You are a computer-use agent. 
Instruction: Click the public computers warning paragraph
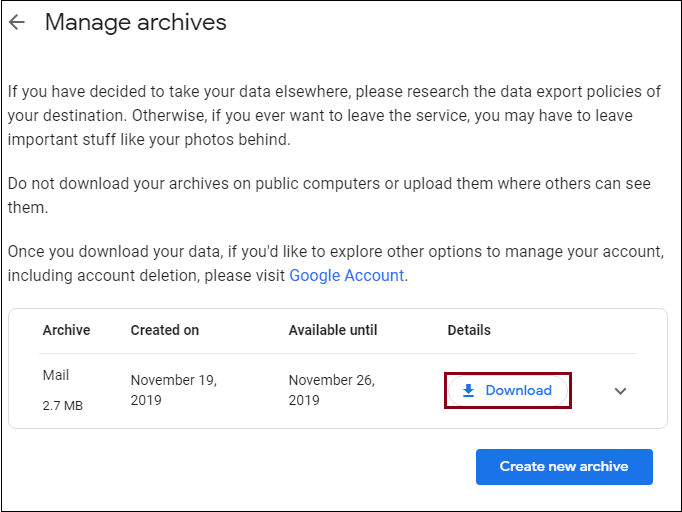329,195
